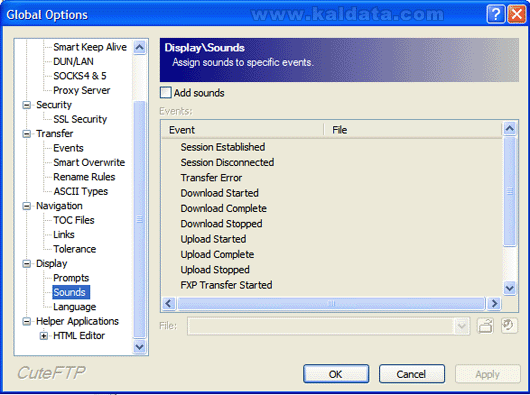The image size is (530, 395).
Task: Click events list scroll-left arrow
Action: tap(169, 303)
